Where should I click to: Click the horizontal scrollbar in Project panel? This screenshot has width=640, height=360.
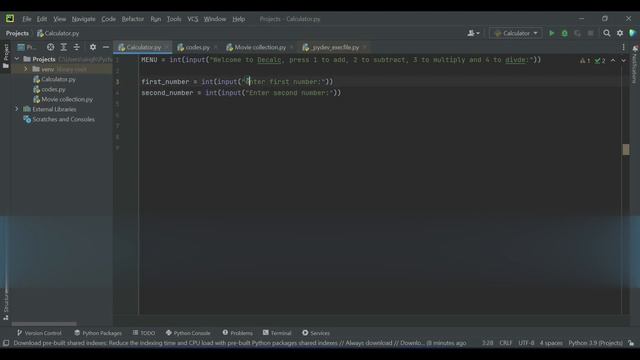[44, 324]
